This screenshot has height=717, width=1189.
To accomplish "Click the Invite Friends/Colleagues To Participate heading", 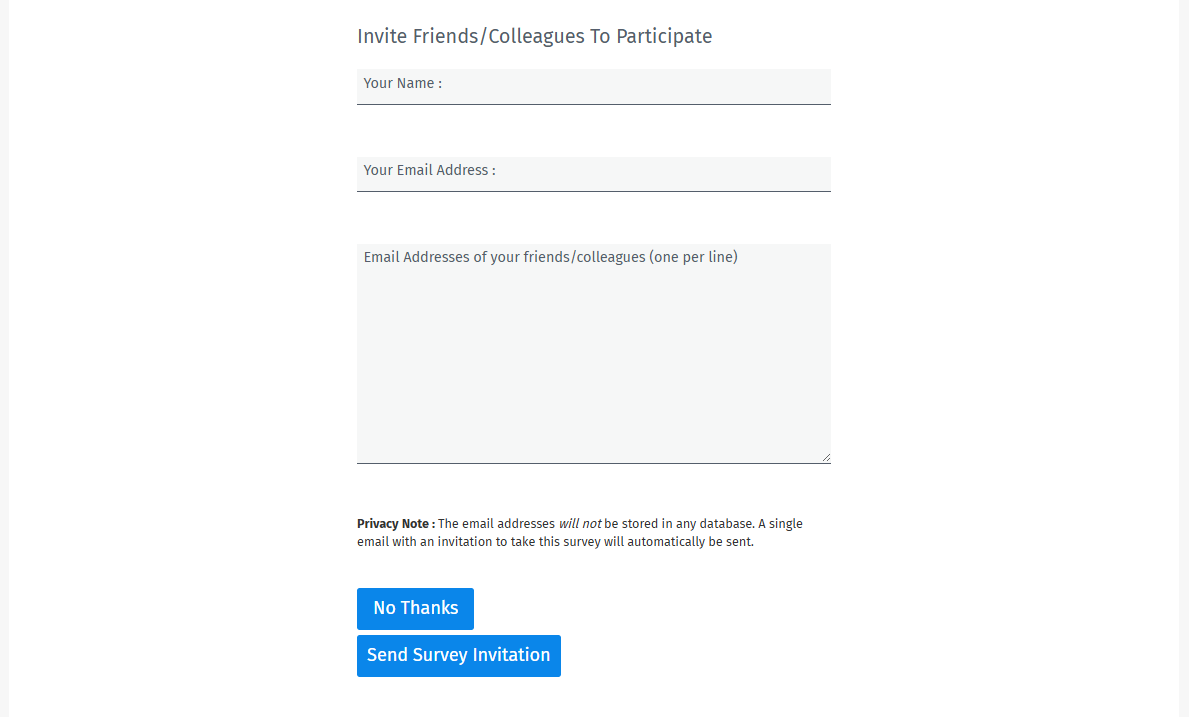I will [534, 36].
